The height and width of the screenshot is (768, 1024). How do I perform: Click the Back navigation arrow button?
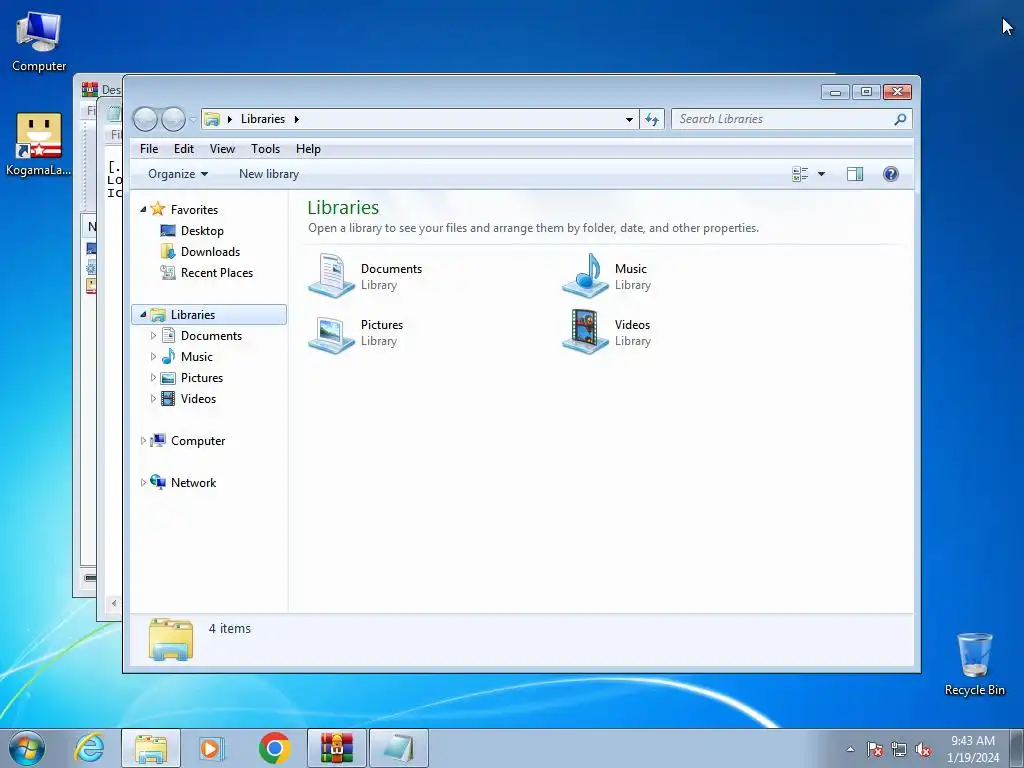(x=146, y=119)
